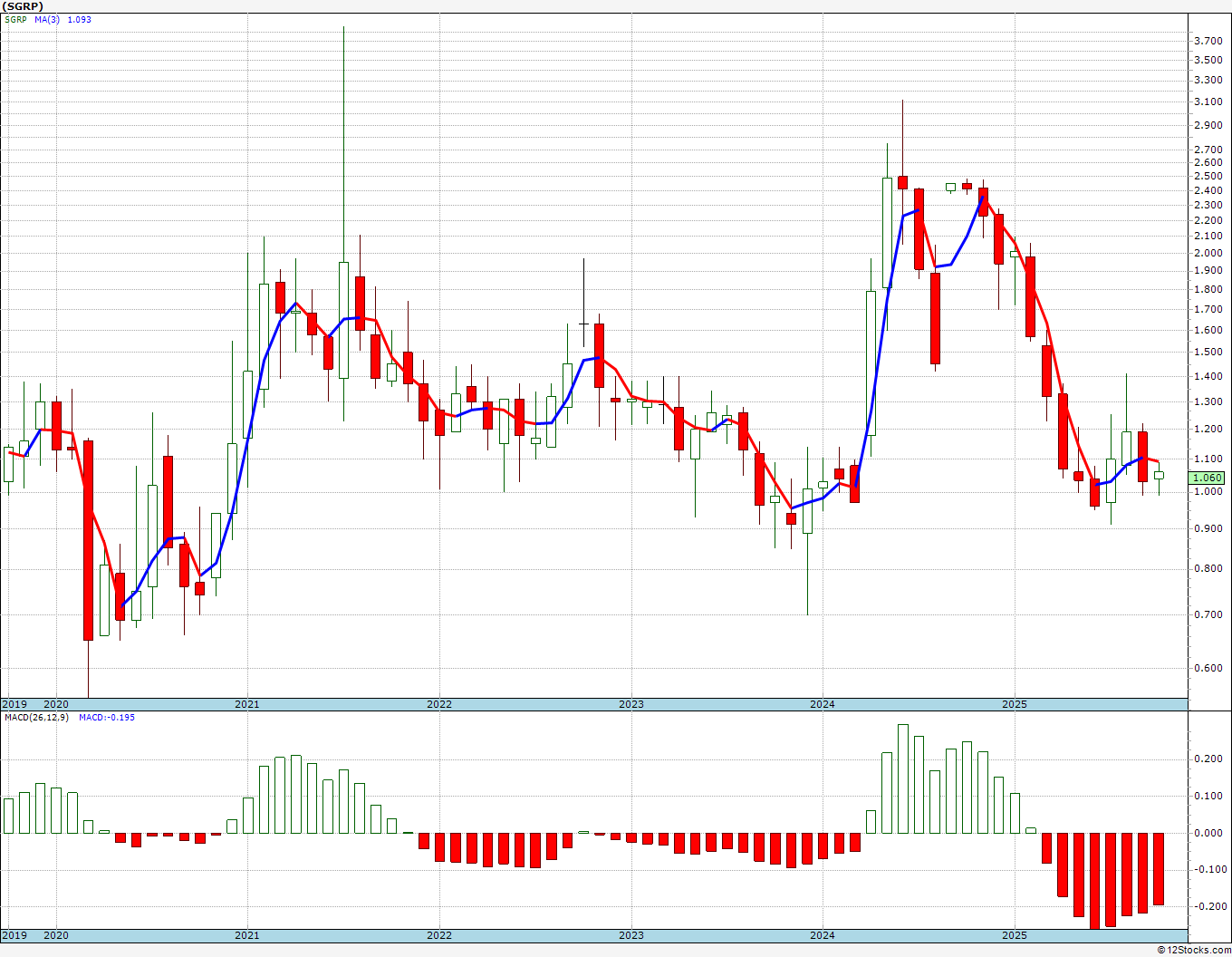
Task: Select the 3.500 price axis label
Action: click(1208, 60)
